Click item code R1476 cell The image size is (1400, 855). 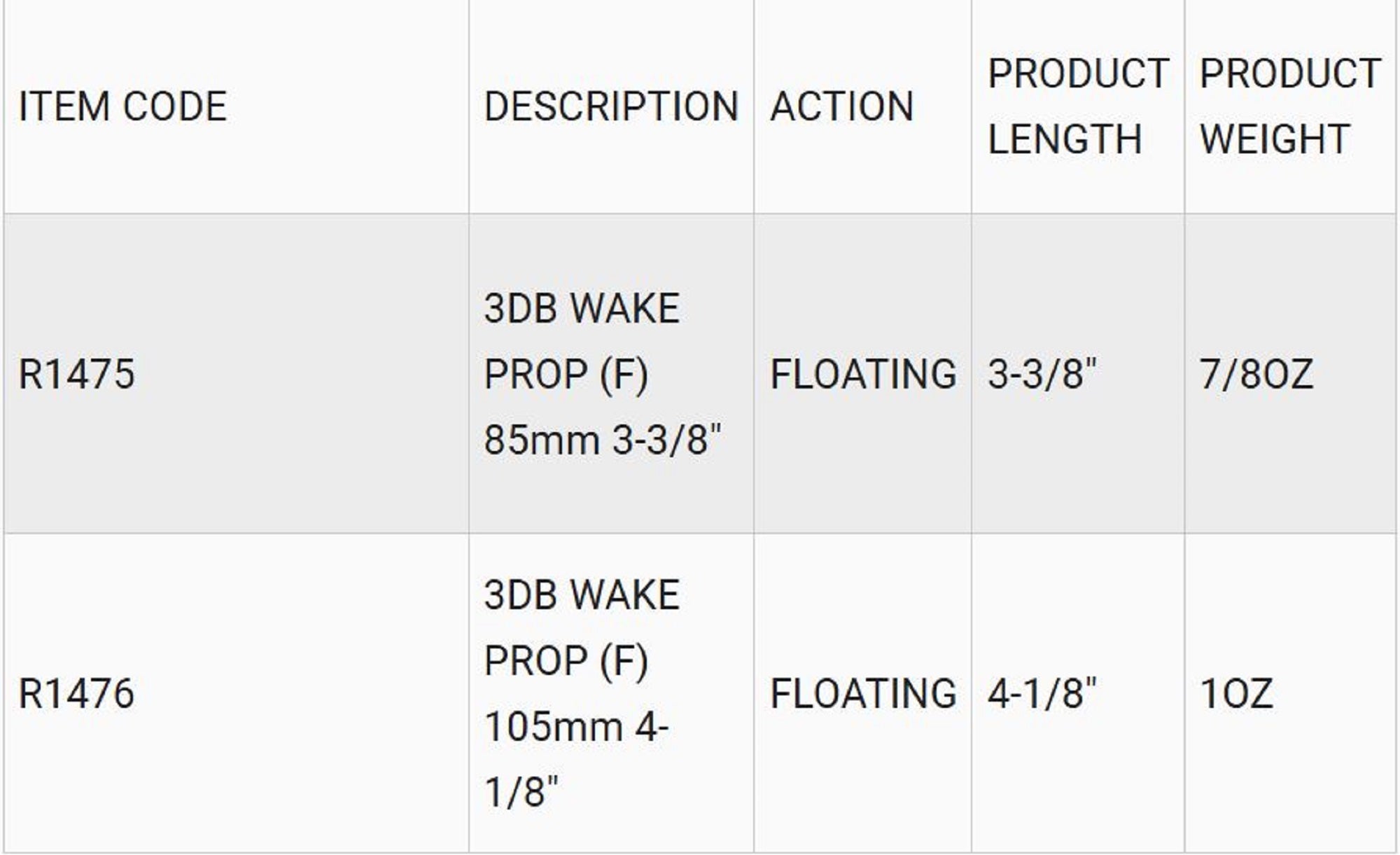coord(76,694)
